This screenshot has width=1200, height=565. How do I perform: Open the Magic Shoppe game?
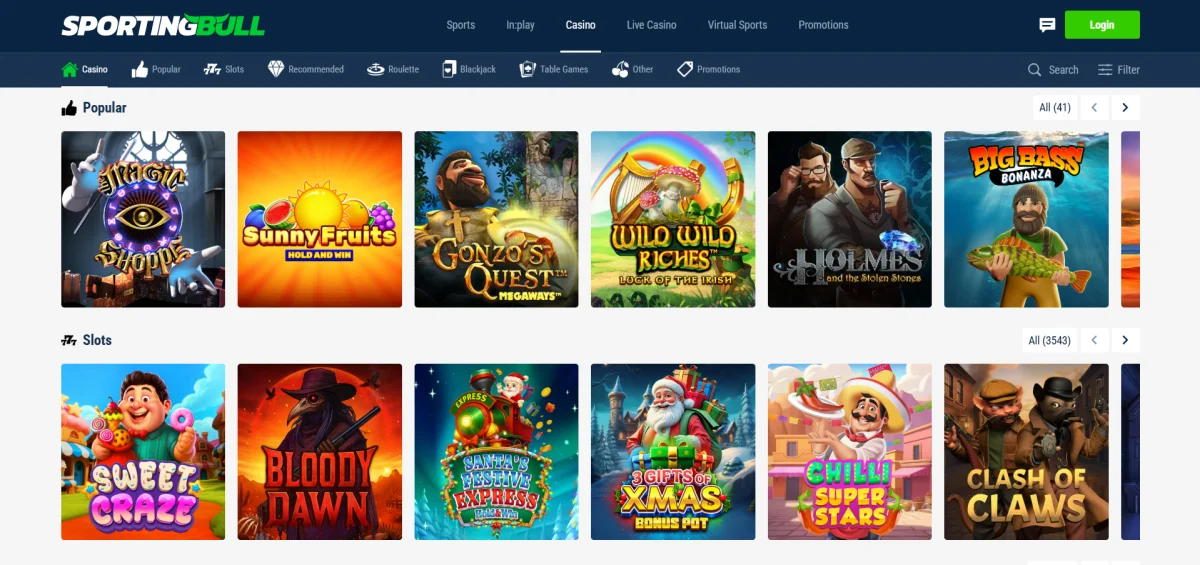pos(143,219)
